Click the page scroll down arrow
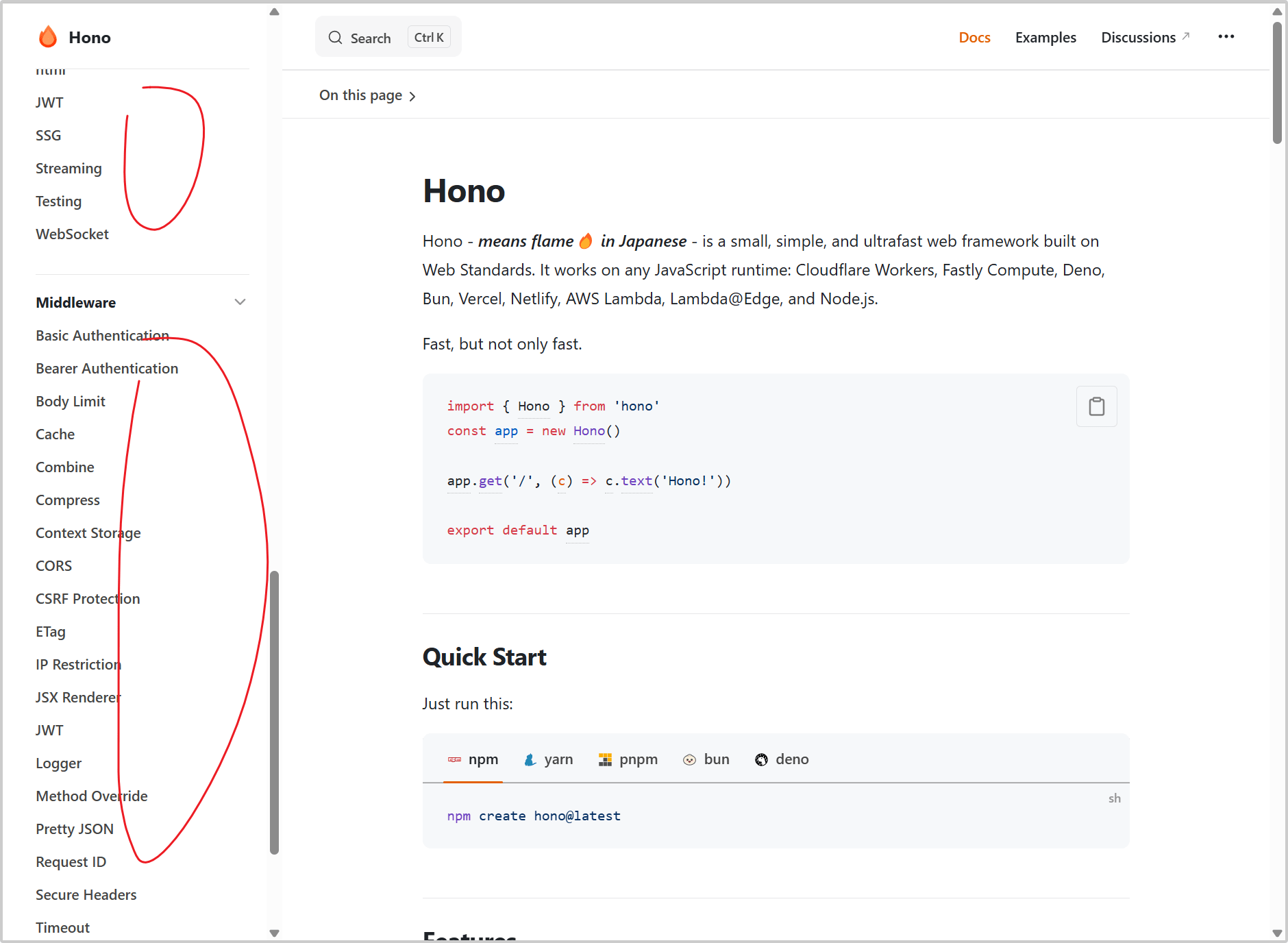This screenshot has width=1288, height=943. tap(1277, 933)
